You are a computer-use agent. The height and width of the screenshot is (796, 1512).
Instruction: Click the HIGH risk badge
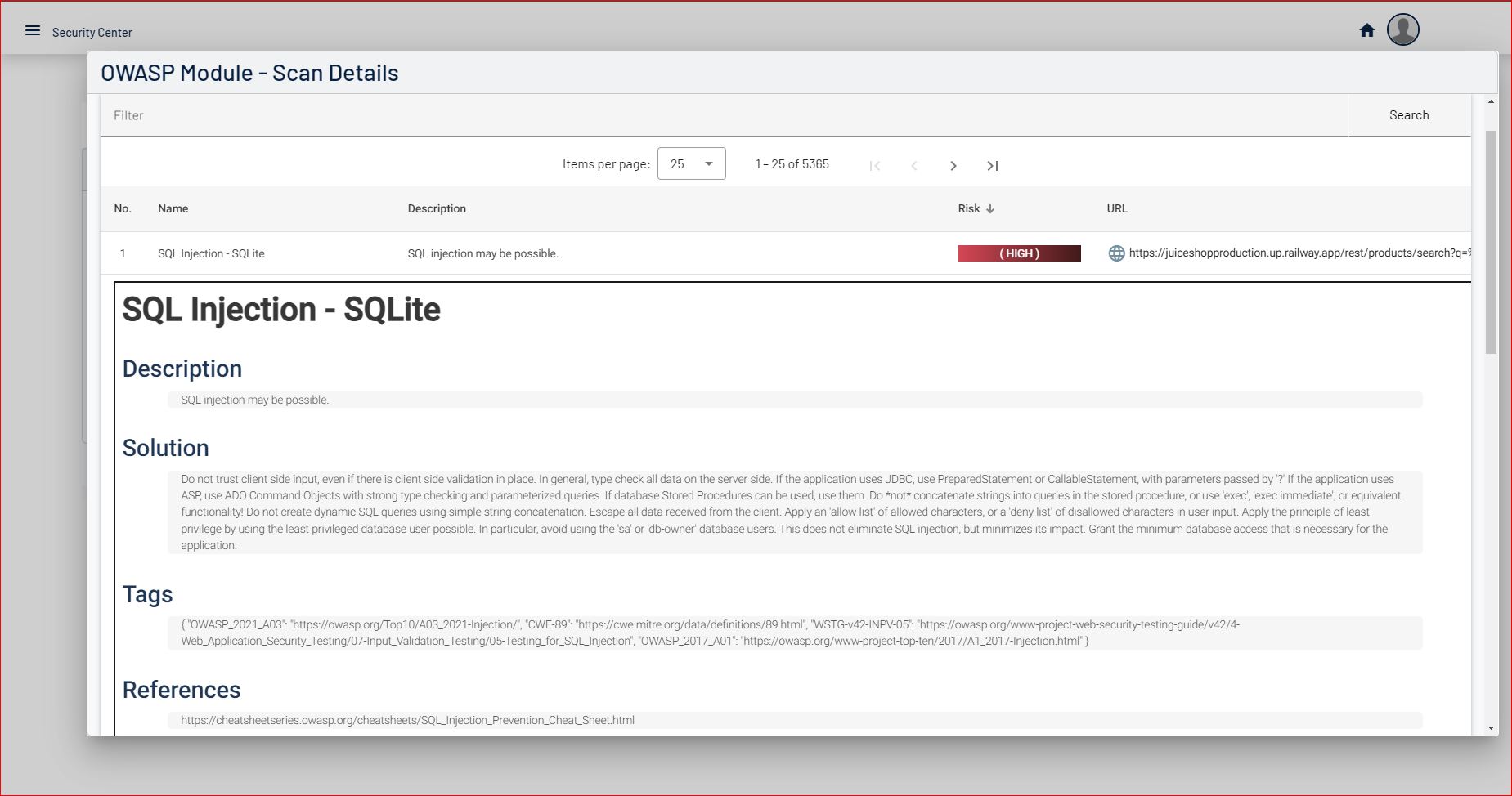(1019, 253)
